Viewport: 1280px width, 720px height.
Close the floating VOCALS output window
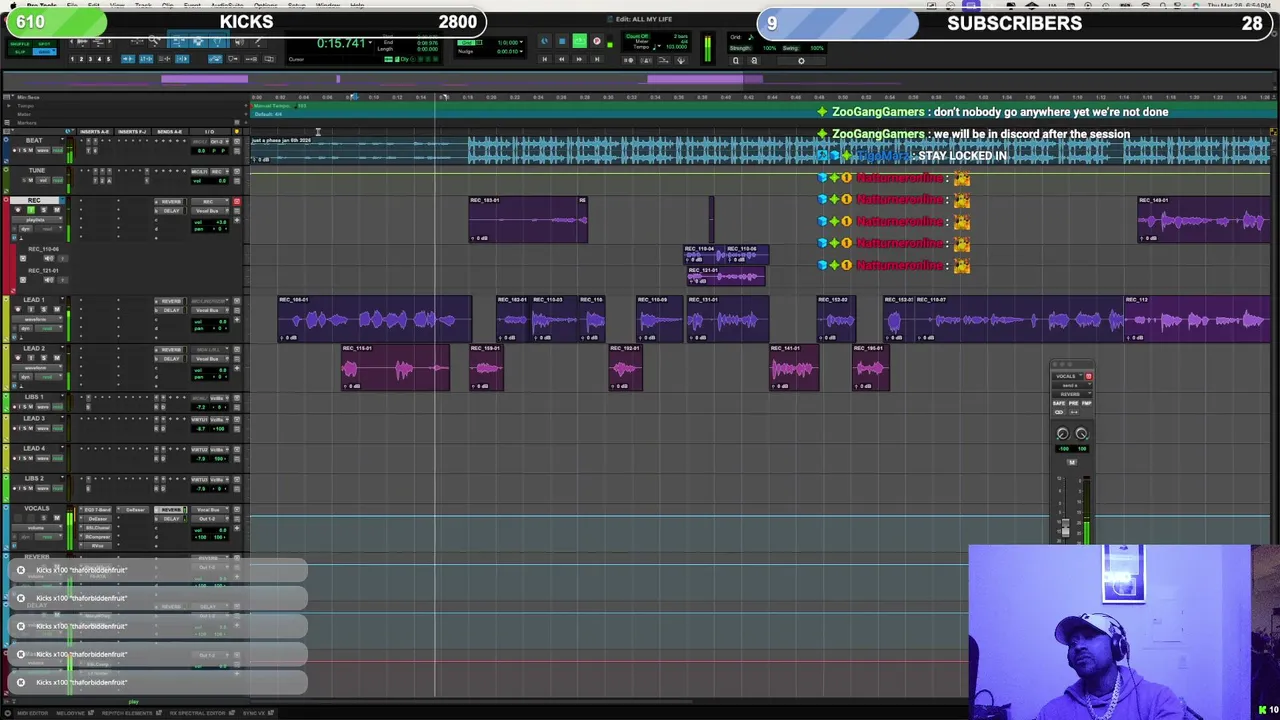(x=1055, y=364)
